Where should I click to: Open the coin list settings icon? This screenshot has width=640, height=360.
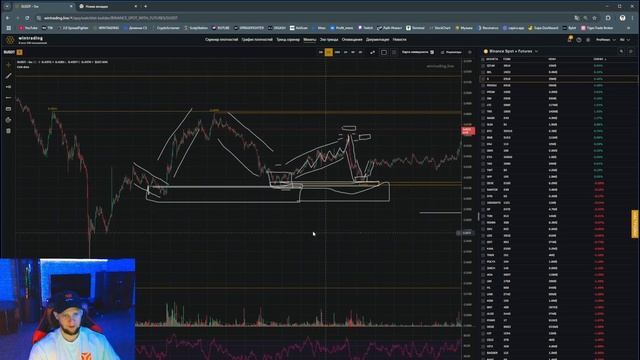(x=631, y=51)
